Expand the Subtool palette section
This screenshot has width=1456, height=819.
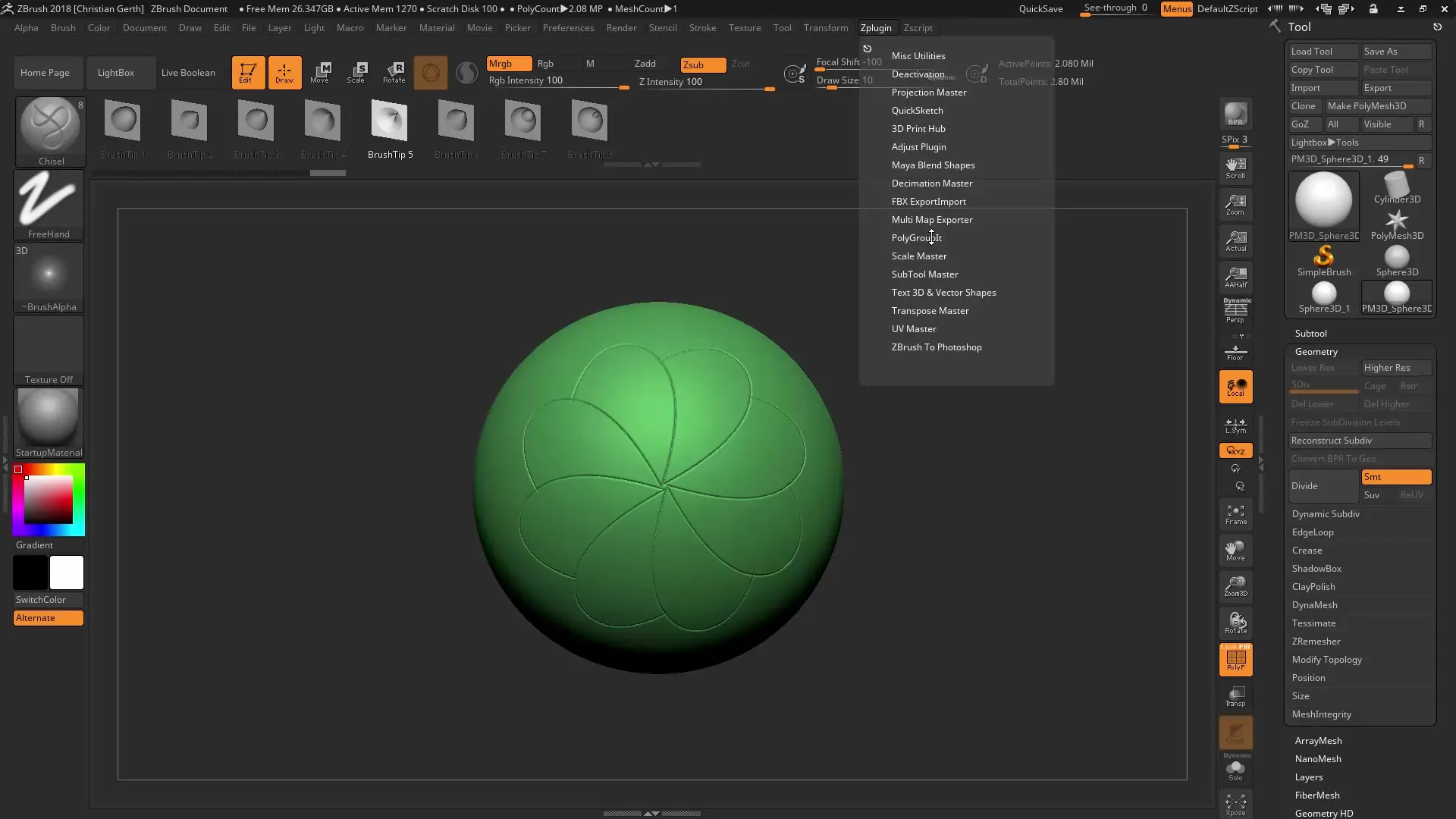[1310, 334]
